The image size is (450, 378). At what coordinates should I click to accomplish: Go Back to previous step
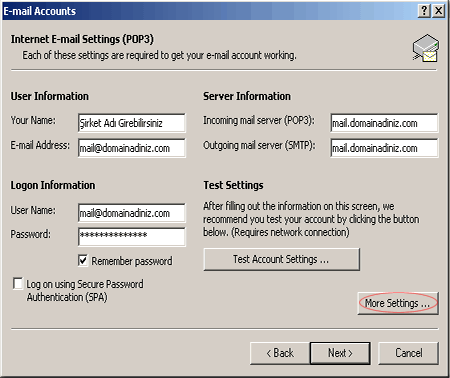(280, 353)
